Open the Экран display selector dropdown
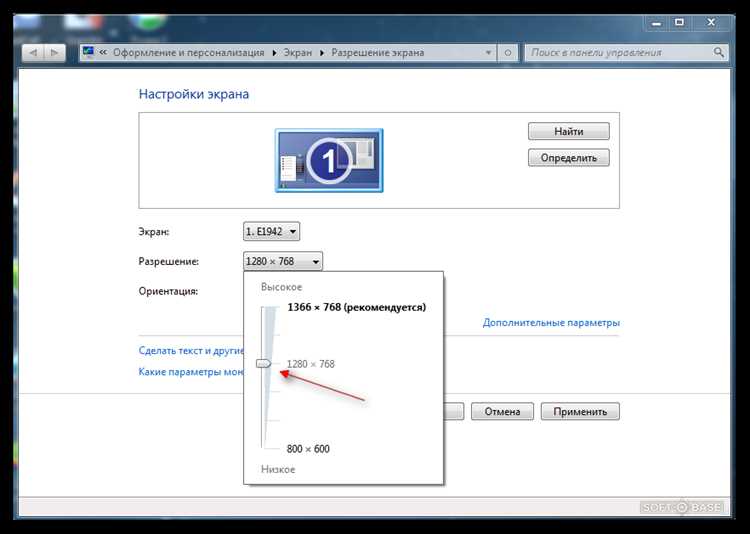This screenshot has height=534, width=750. (x=271, y=232)
